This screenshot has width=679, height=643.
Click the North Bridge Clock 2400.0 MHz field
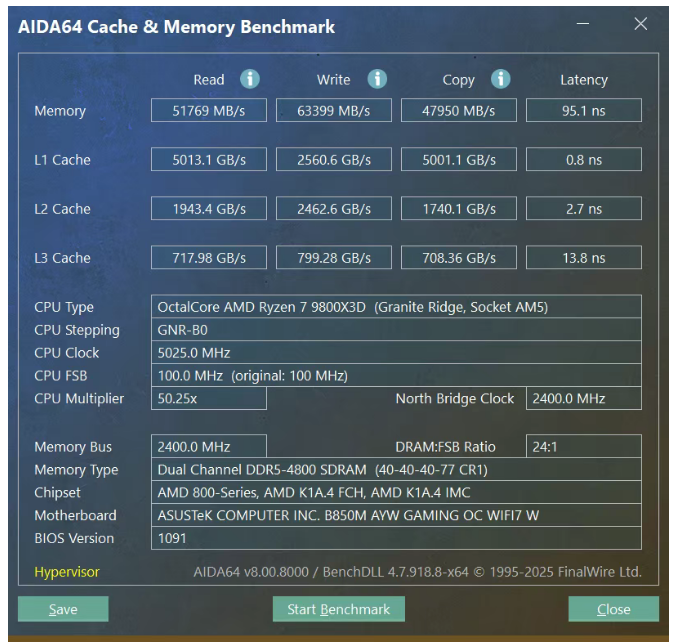[583, 398]
